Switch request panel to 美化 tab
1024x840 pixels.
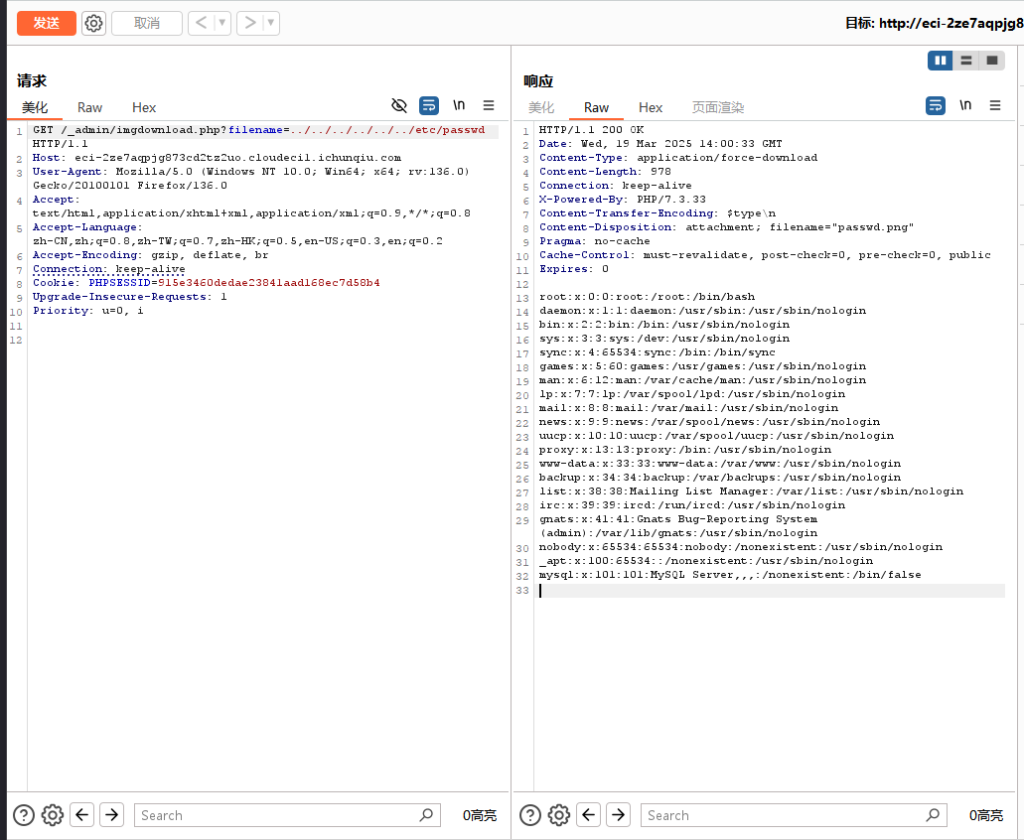35,107
